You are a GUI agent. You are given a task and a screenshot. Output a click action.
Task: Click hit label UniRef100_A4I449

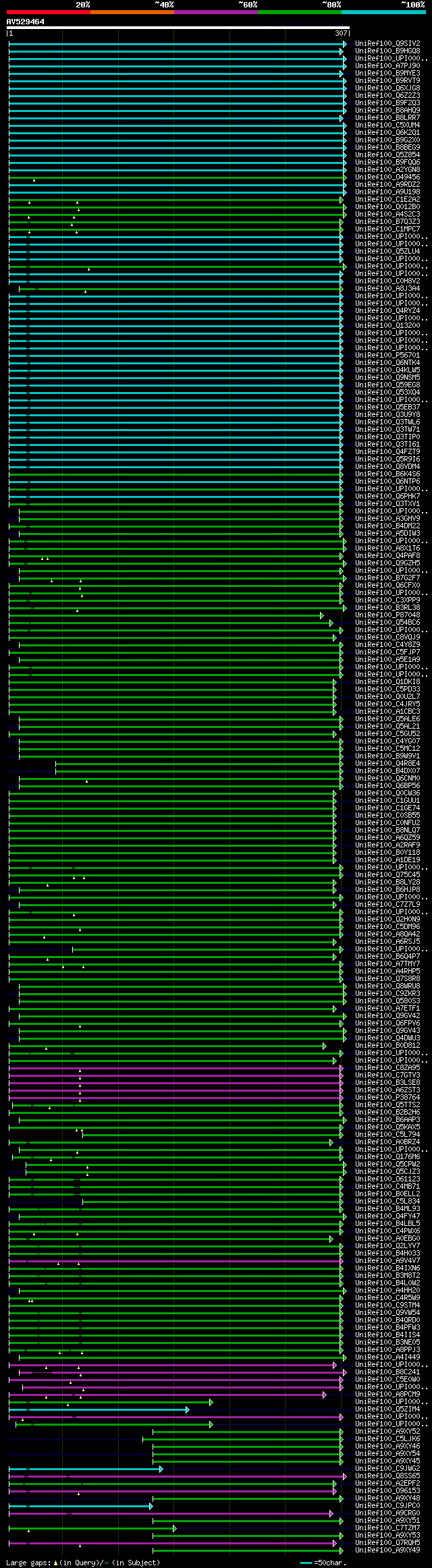click(x=387, y=1357)
